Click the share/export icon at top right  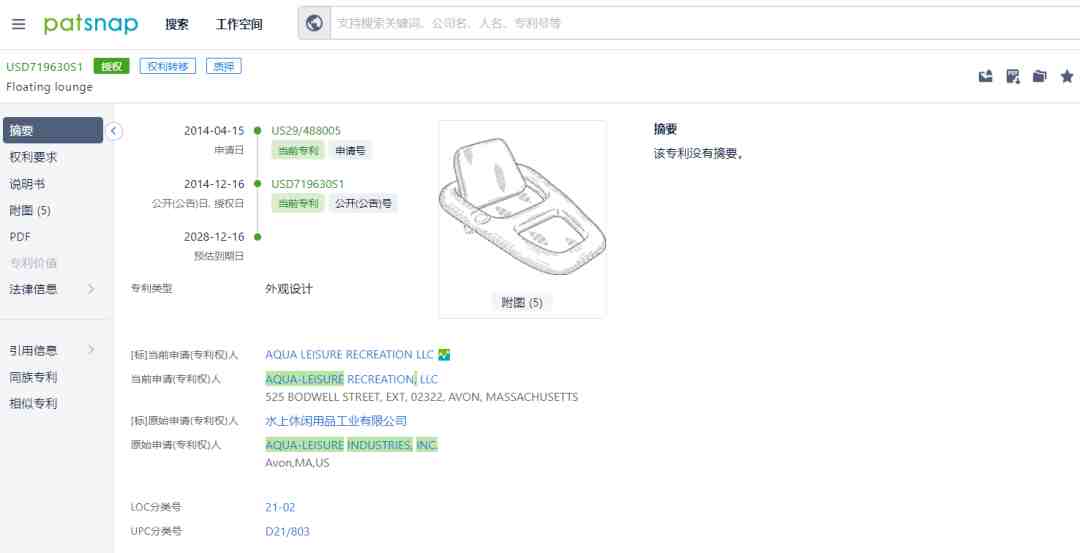986,76
